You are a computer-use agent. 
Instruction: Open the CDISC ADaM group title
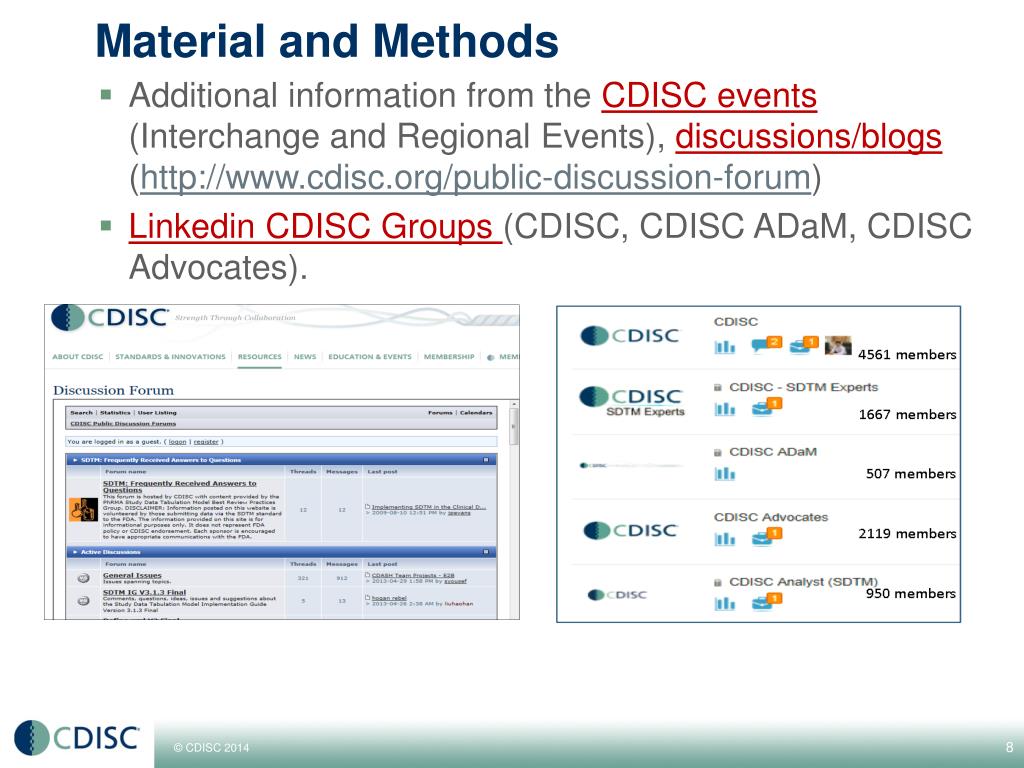coord(773,452)
